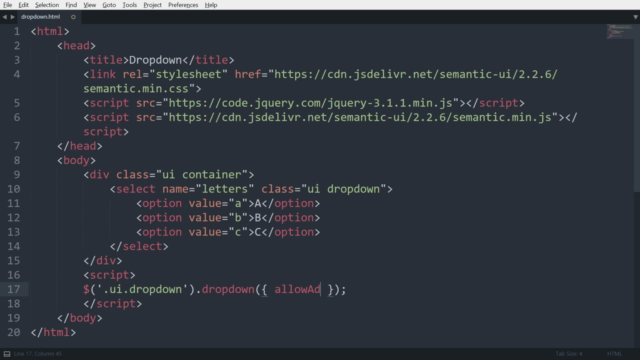Go to previous tab with left arrow
This screenshot has height=360, width=640.
(4, 17)
